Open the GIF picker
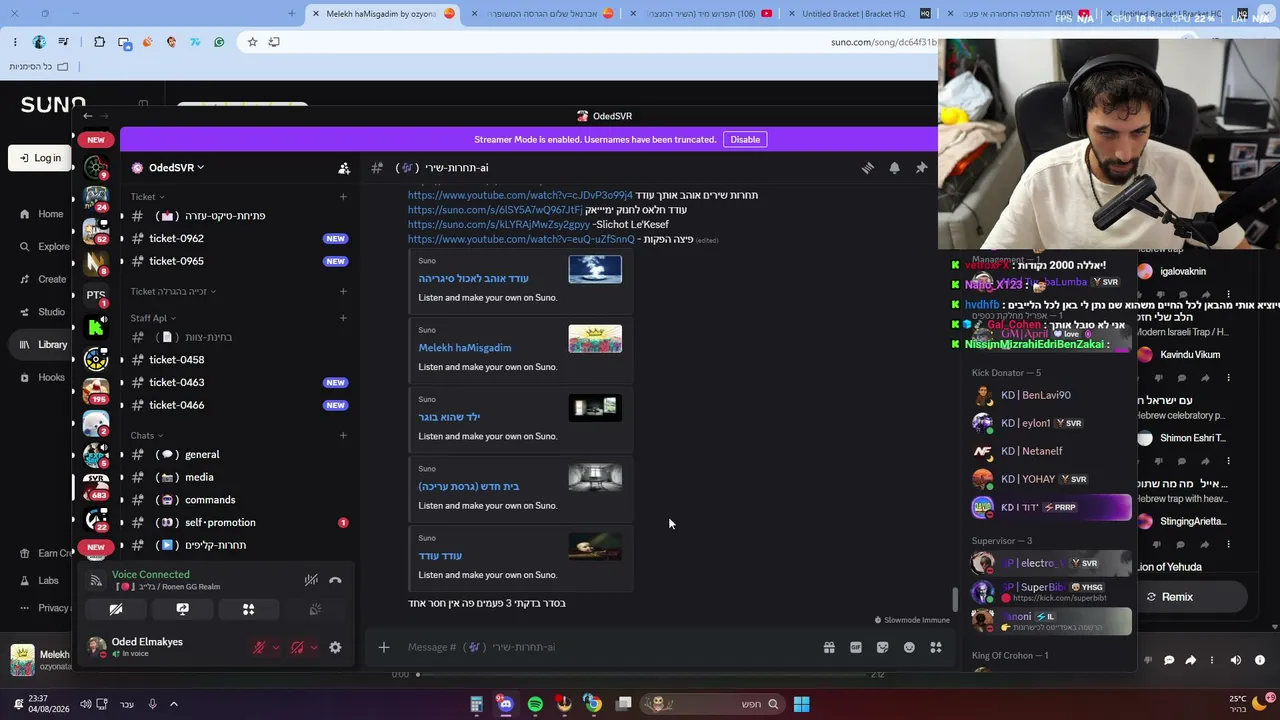The height and width of the screenshot is (720, 1280). click(x=856, y=648)
